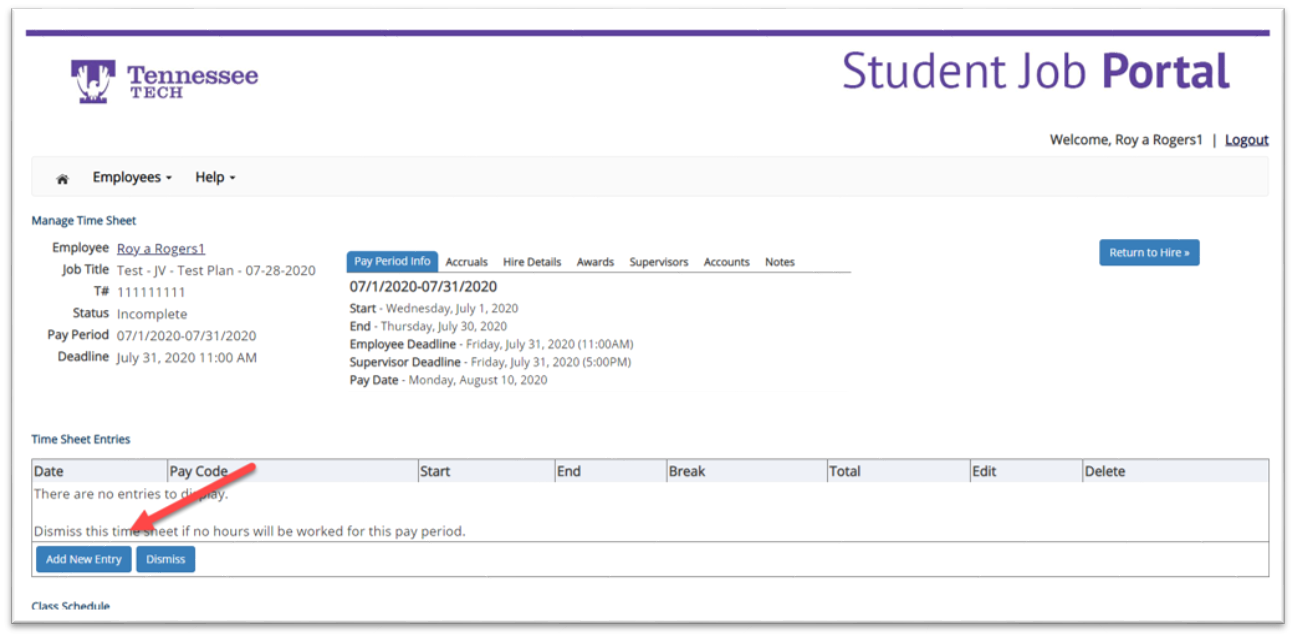Open the Help dropdown menu

pyautogui.click(x=215, y=177)
